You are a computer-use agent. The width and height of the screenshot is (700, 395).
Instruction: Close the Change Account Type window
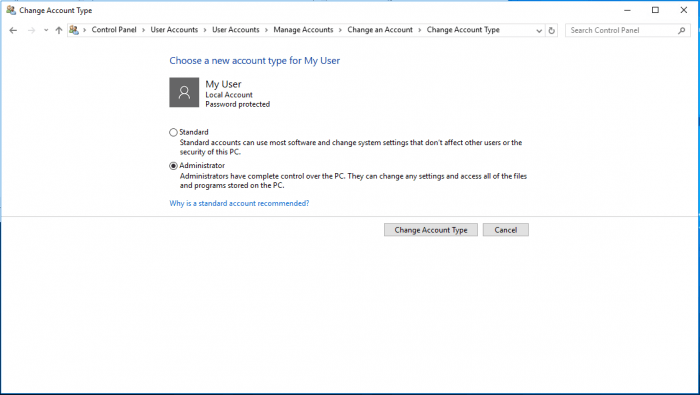coord(683,10)
